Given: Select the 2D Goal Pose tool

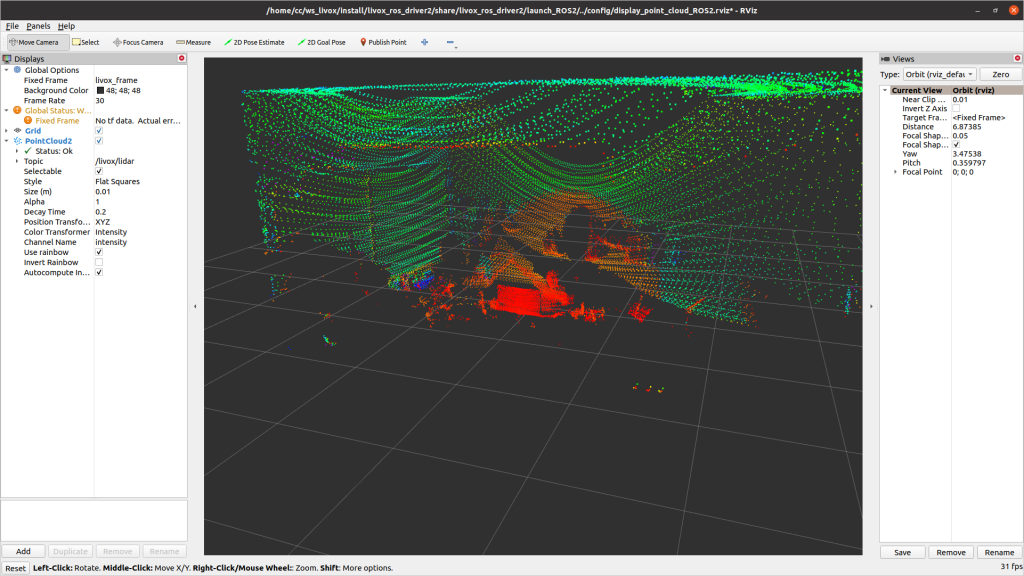Looking at the screenshot, I should pos(321,42).
